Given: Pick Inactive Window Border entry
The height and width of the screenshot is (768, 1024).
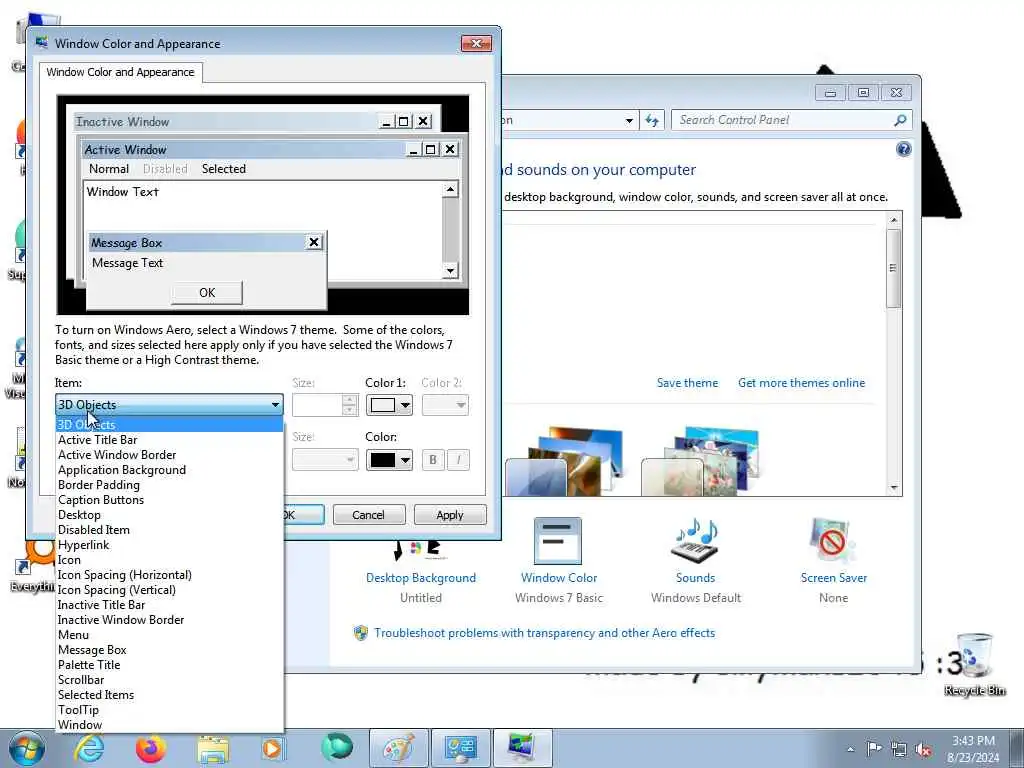Looking at the screenshot, I should coord(170,620).
